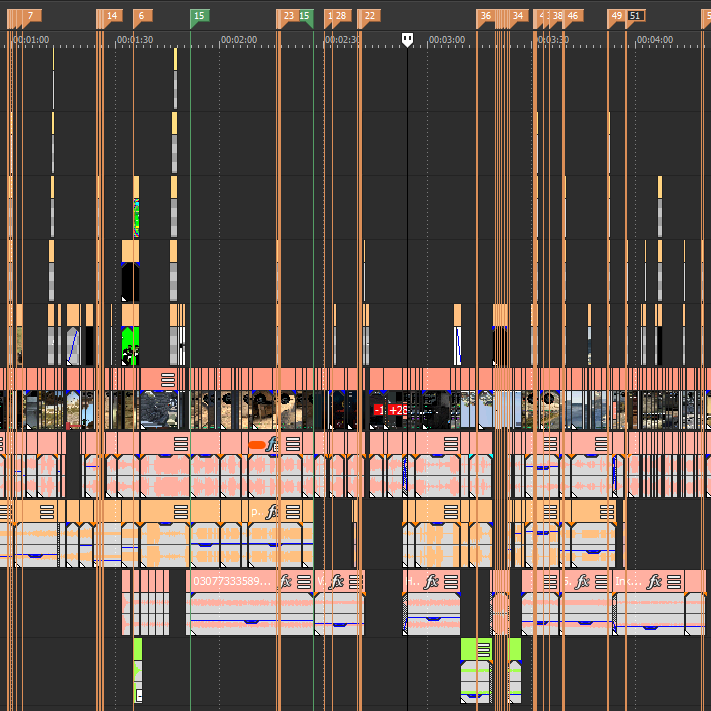Open the "H.." clip's hamburger menu icon
711x711 pixels.
450,581
